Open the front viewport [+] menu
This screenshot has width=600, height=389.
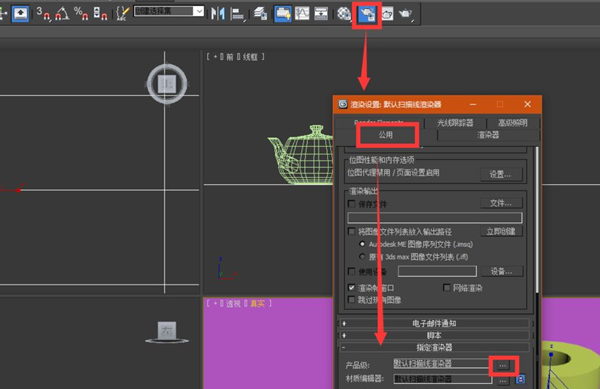(x=215, y=57)
